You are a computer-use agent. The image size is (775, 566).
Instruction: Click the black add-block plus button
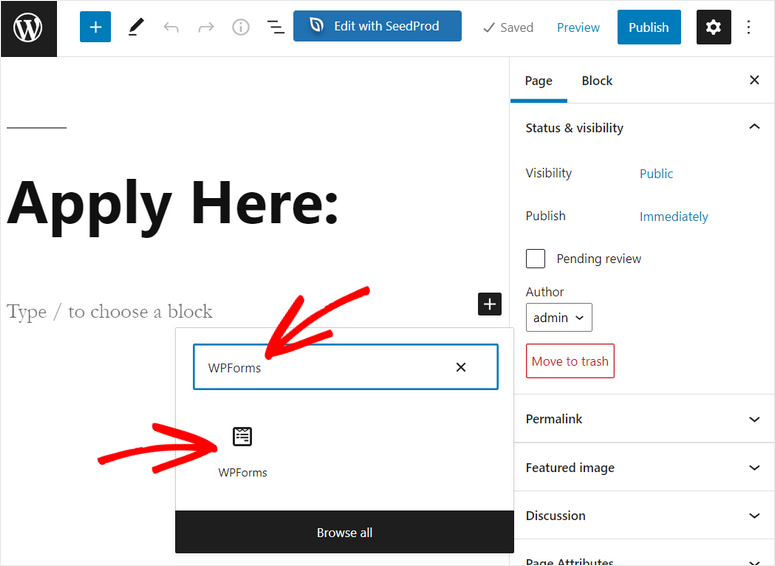489,304
